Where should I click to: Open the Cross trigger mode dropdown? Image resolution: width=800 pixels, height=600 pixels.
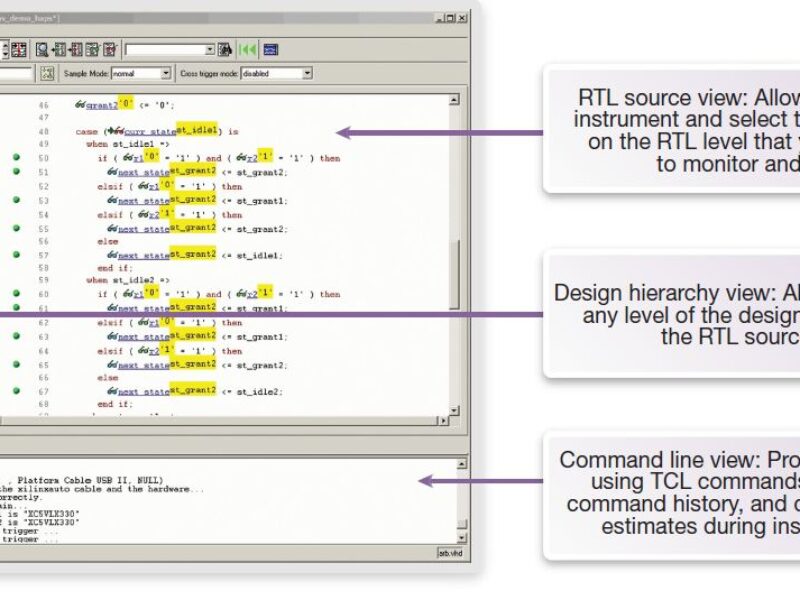point(307,72)
